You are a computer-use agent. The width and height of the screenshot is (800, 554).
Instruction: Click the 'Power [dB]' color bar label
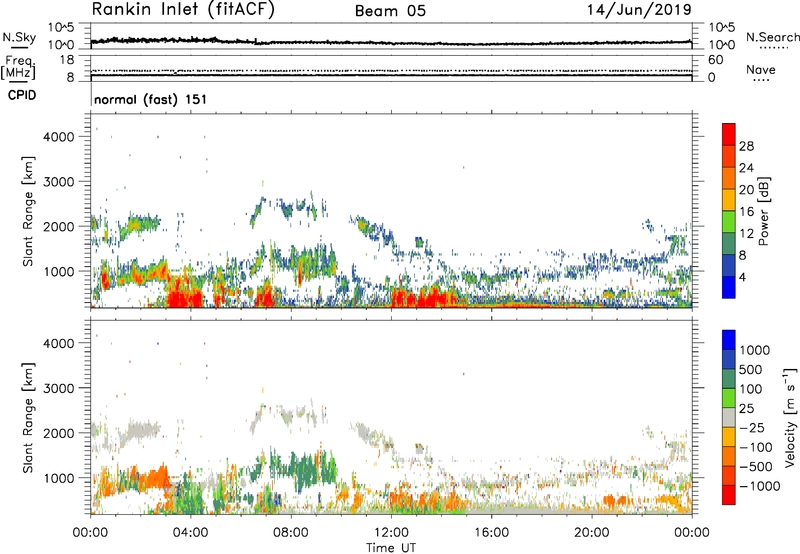coord(763,211)
